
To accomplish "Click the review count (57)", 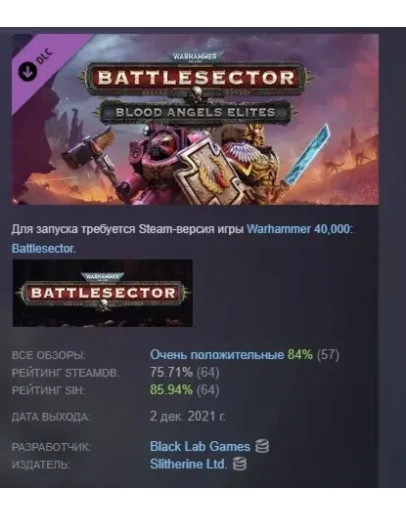I will click(x=328, y=355).
